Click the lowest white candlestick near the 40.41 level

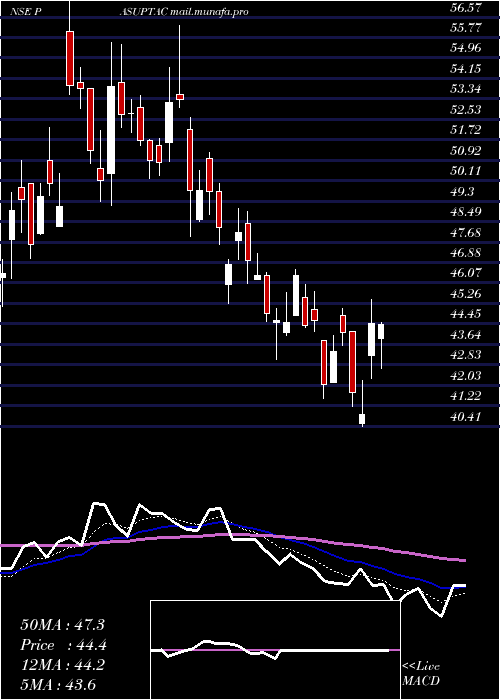click(x=362, y=419)
